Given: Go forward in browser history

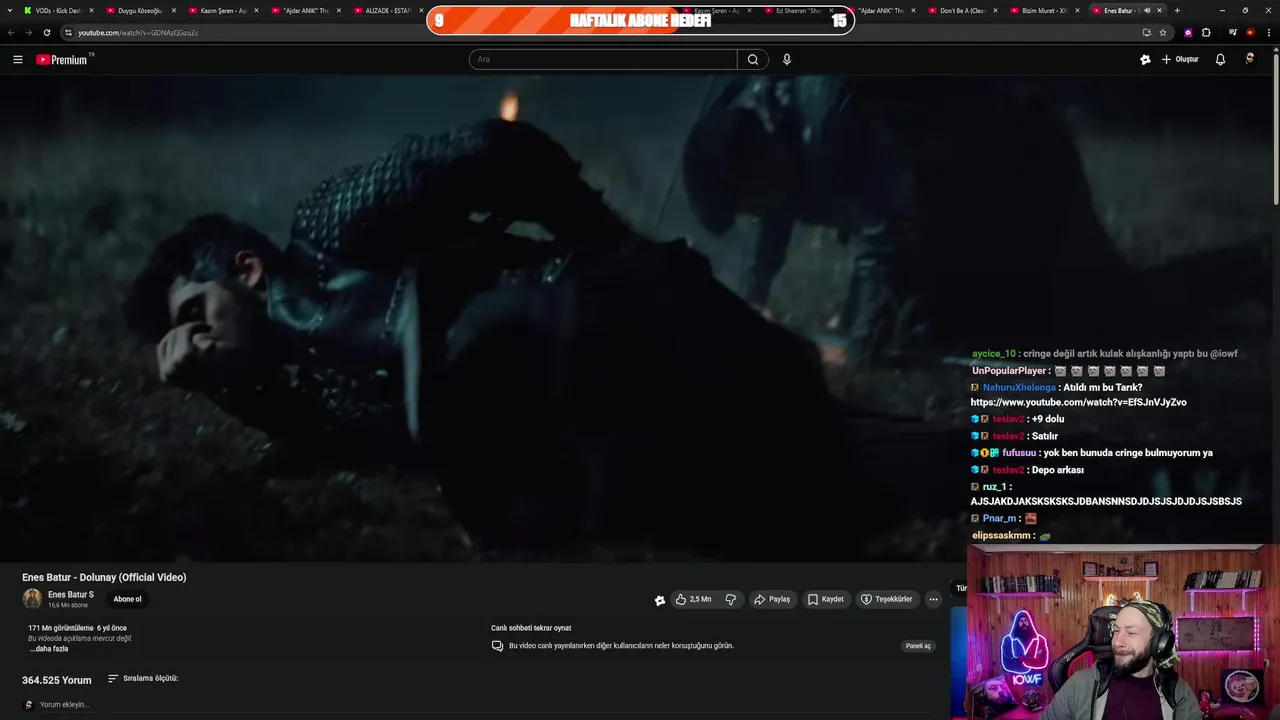Looking at the screenshot, I should tap(29, 32).
